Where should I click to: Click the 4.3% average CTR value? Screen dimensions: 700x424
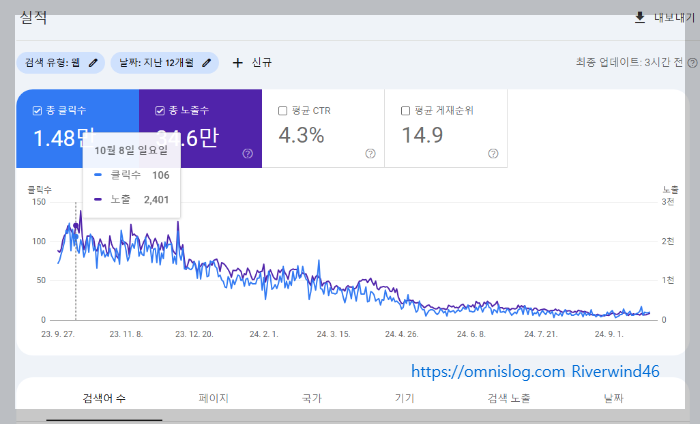[x=301, y=135]
